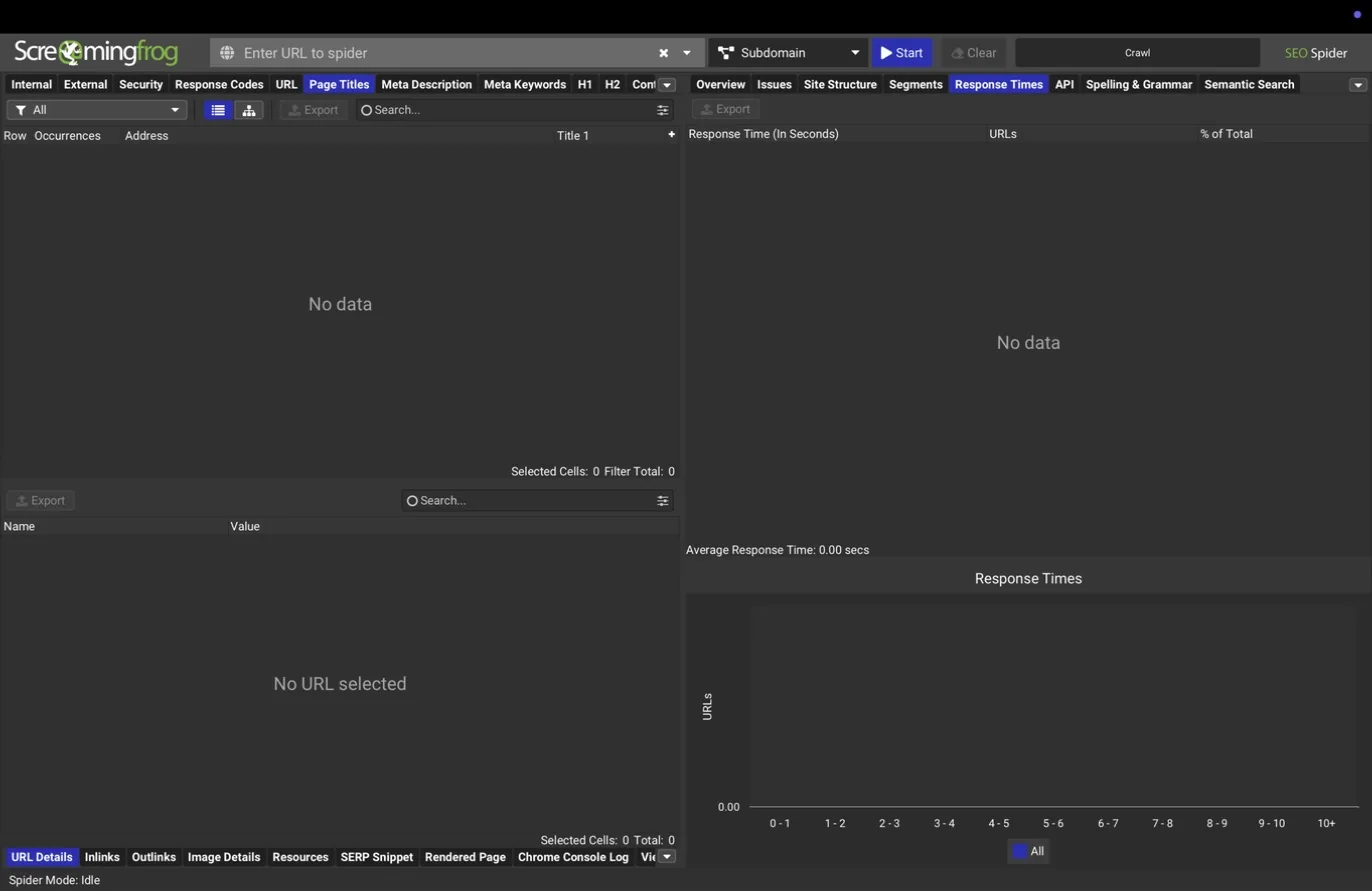
Task: Sort by Response Time (In Seconds) header
Action: [x=763, y=134]
